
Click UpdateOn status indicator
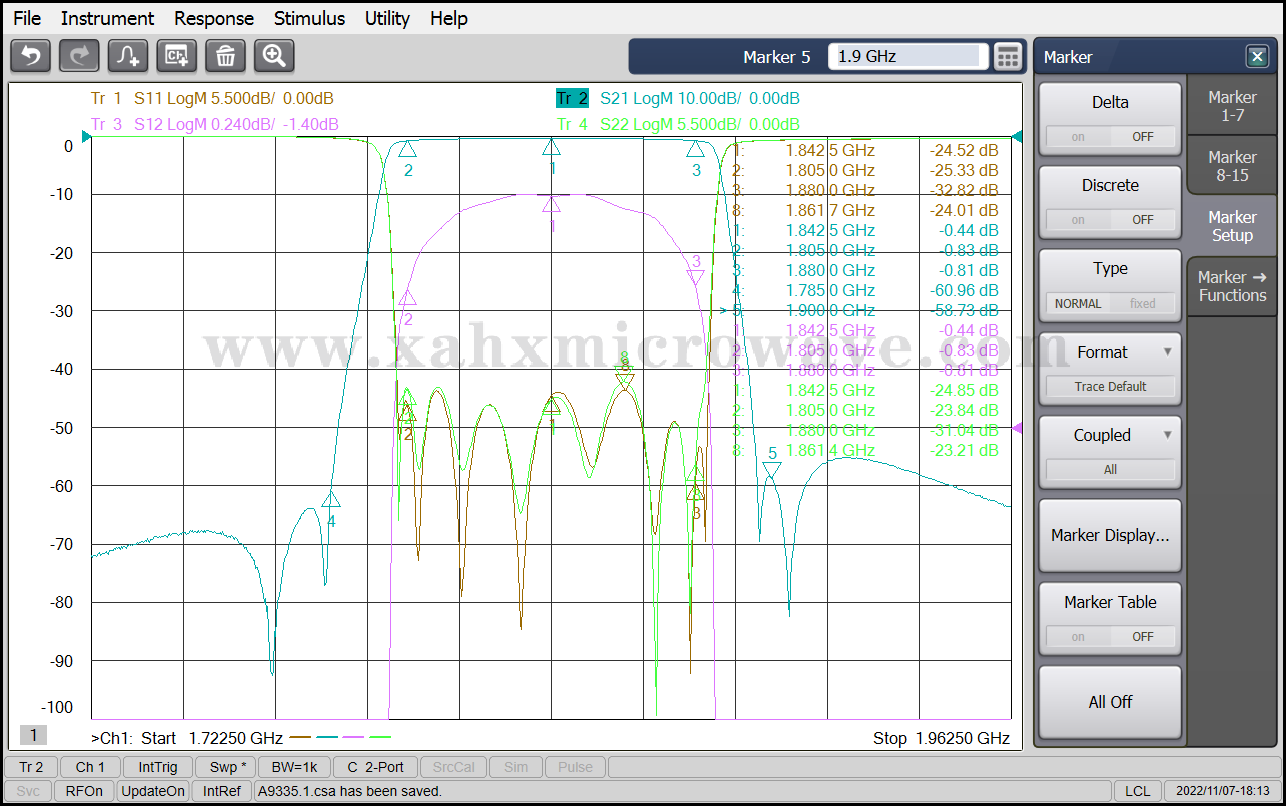(x=153, y=791)
